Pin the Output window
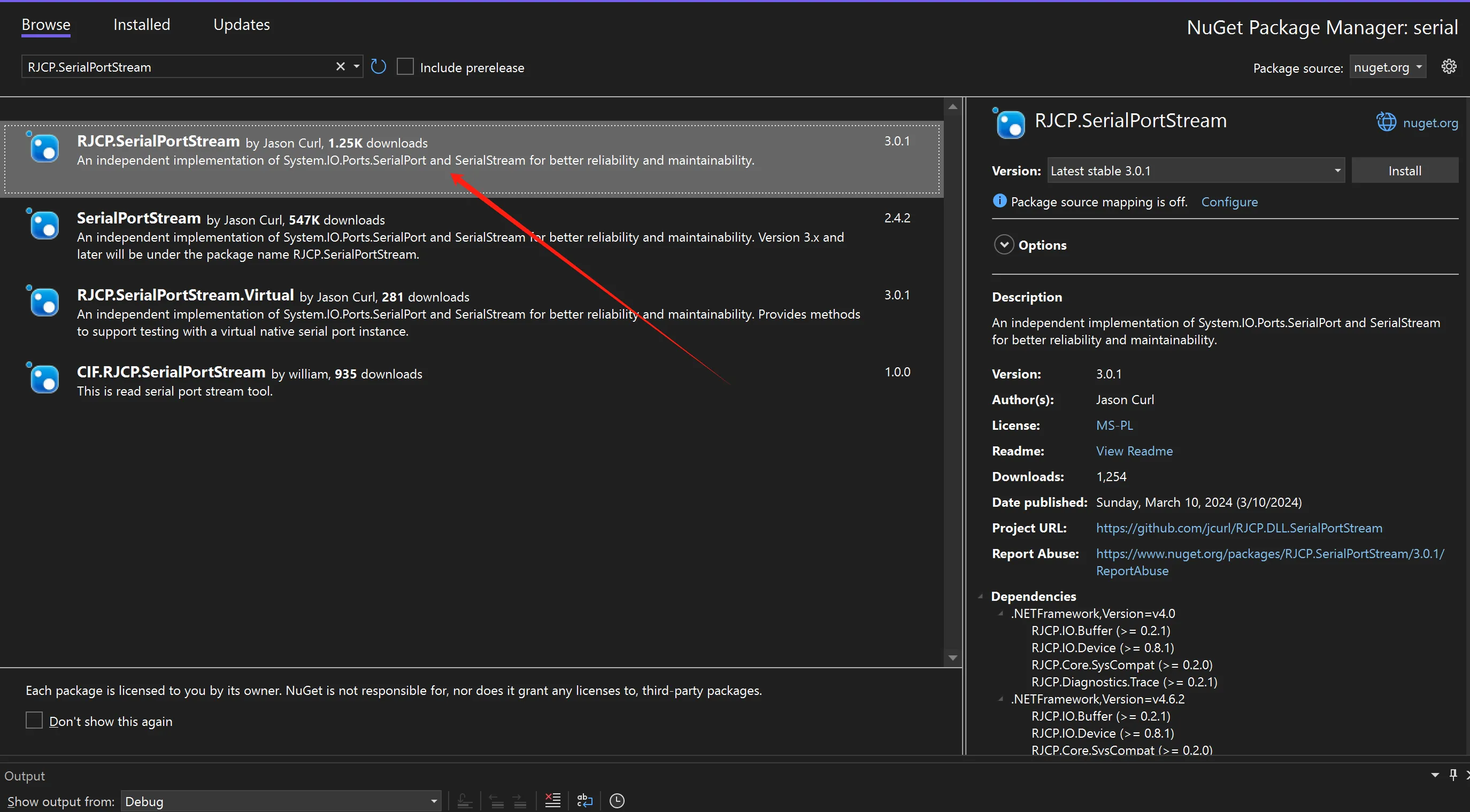The width and height of the screenshot is (1470, 812). (1453, 775)
